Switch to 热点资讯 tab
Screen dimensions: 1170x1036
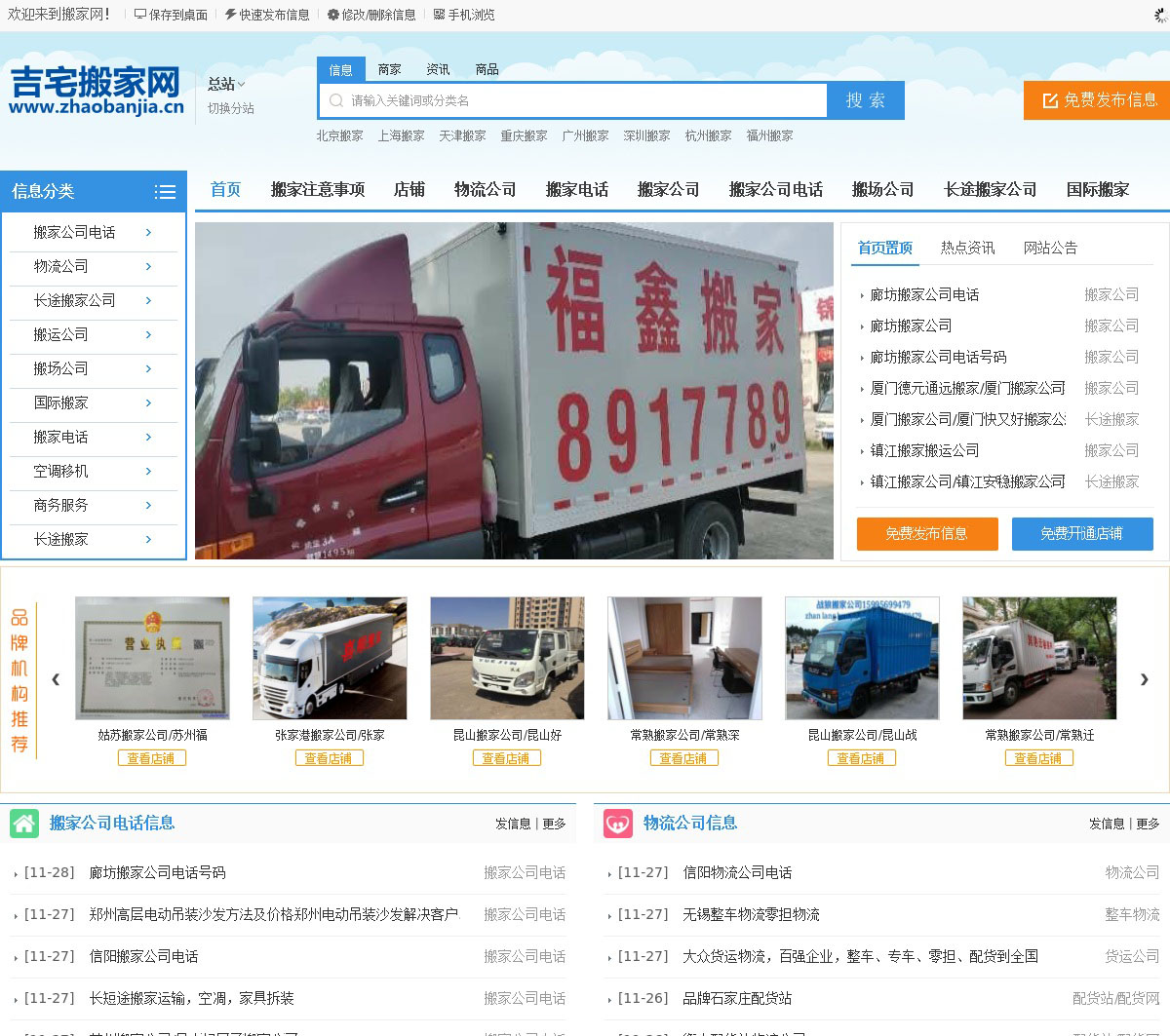pyautogui.click(x=967, y=248)
